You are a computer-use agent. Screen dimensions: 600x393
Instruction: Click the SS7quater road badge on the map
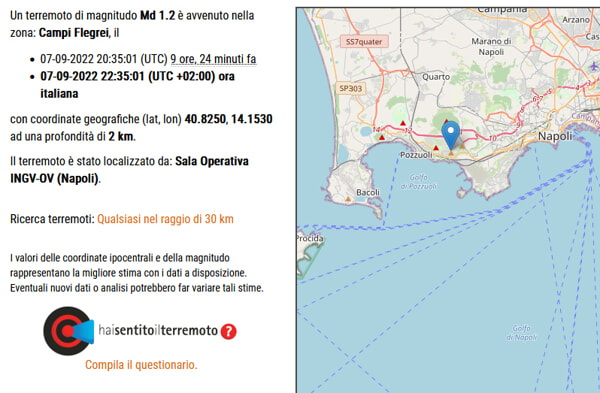coord(364,42)
